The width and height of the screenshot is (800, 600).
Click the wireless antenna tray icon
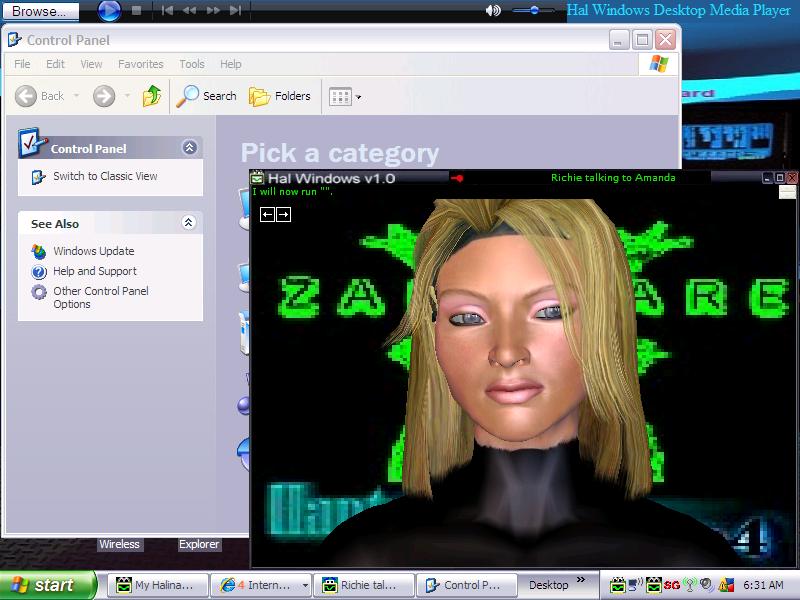(x=690, y=585)
